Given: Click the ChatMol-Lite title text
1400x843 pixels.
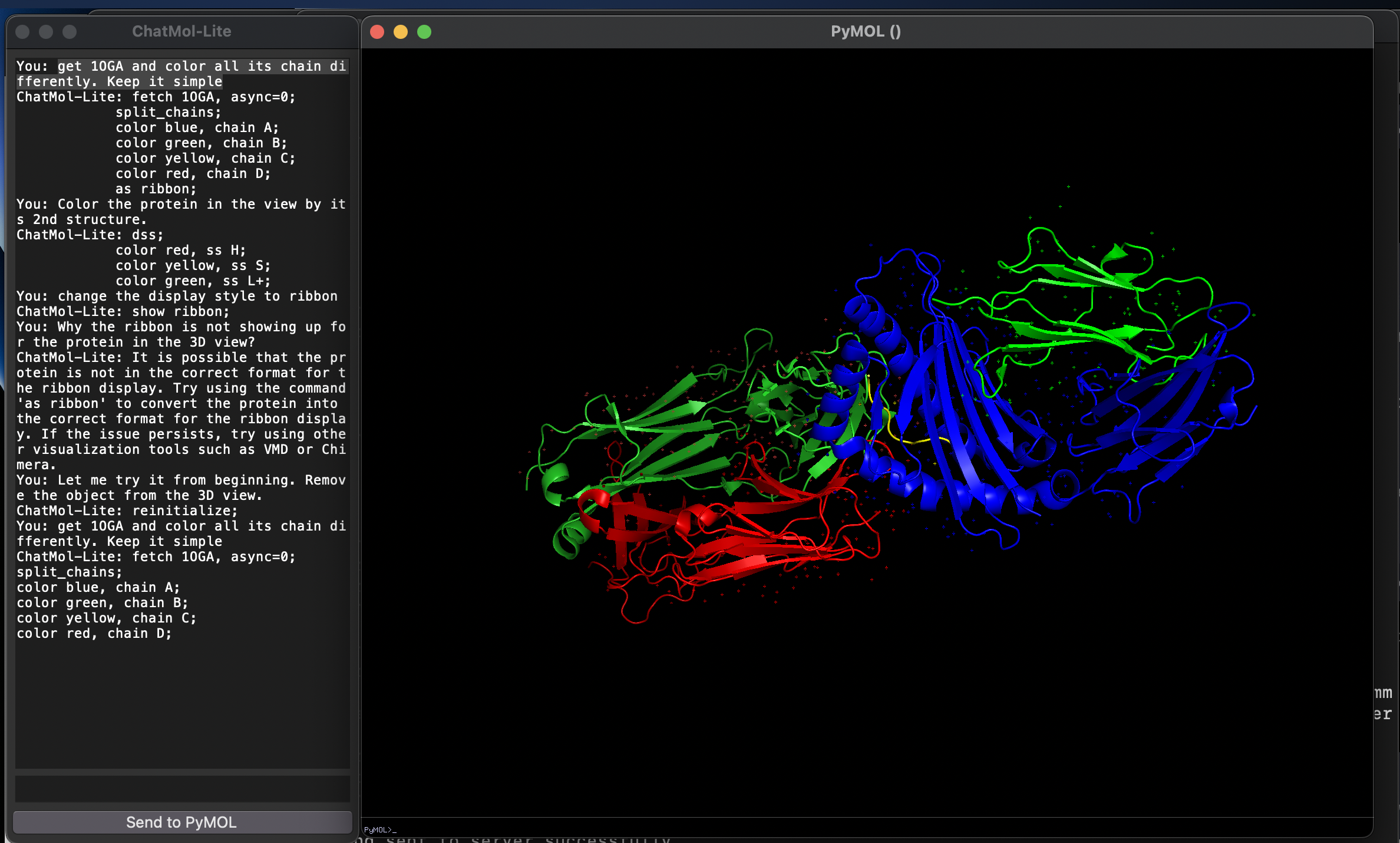Looking at the screenshot, I should pos(181,32).
